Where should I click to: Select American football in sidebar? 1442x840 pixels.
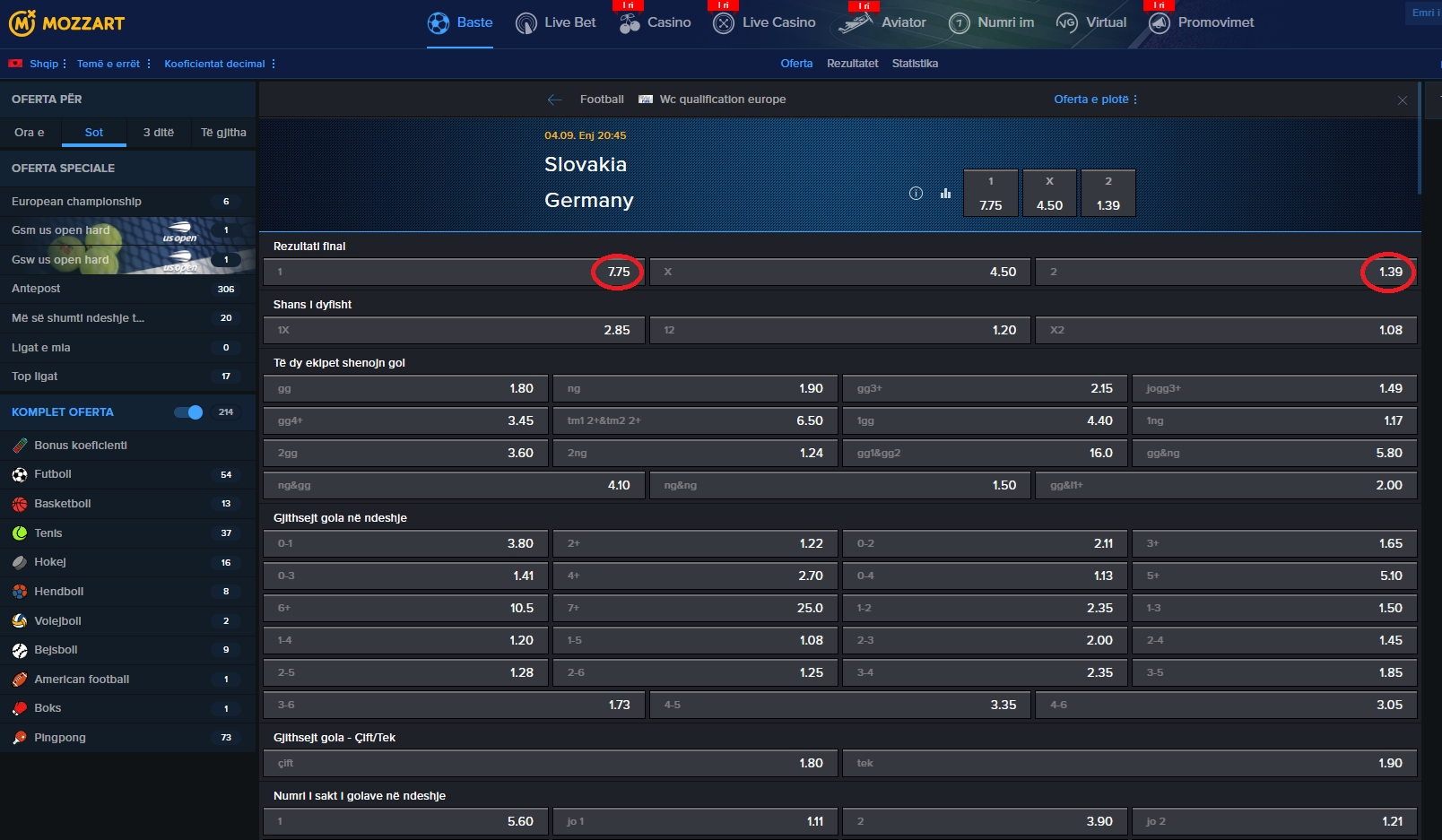127,680
